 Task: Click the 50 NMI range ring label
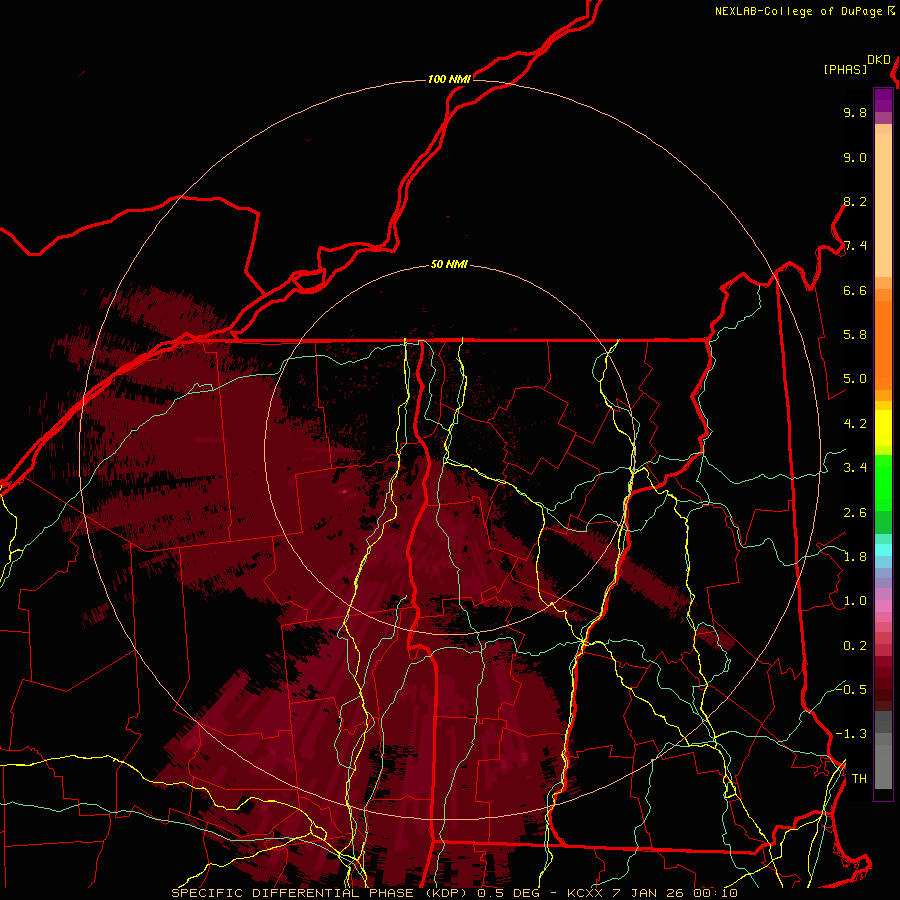[449, 265]
